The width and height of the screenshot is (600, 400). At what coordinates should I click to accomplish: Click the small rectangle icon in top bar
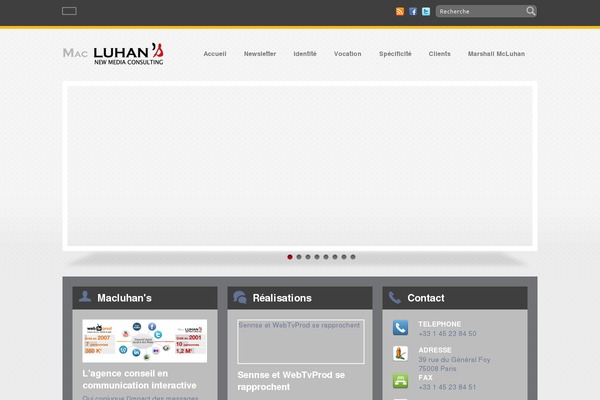[69, 11]
